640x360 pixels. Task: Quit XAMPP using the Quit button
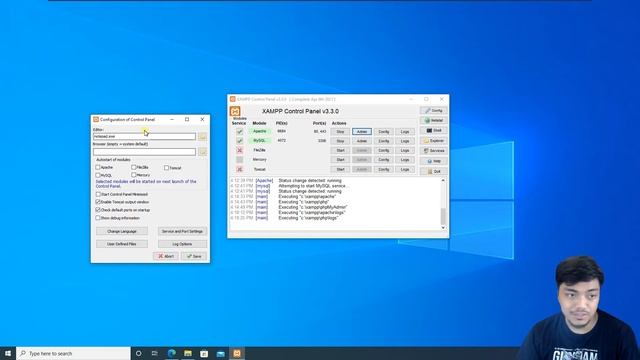433,171
